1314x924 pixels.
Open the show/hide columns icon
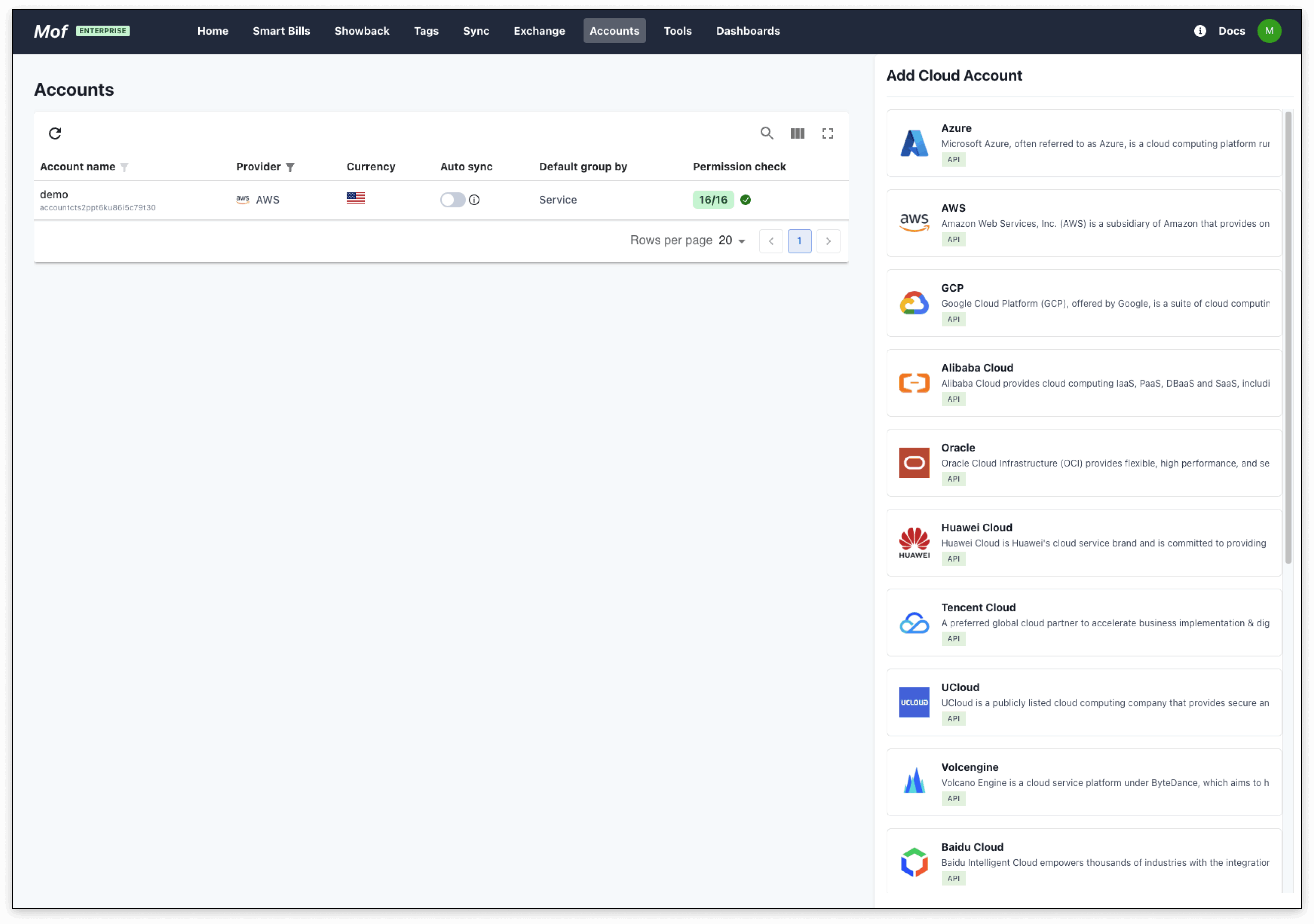point(797,133)
